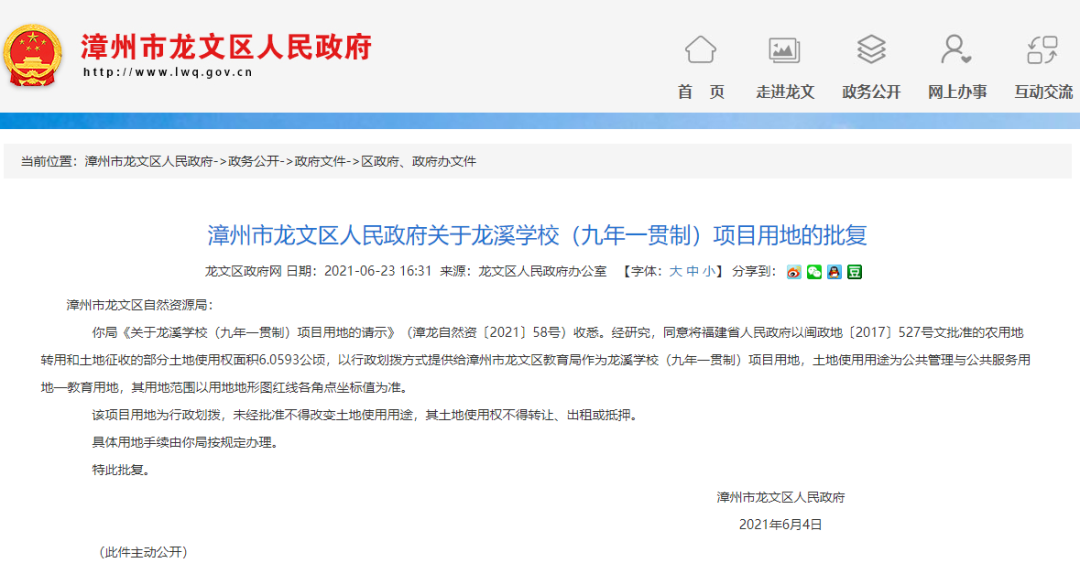Image resolution: width=1080 pixels, height=574 pixels.
Task: Click the exchange arrows icon above 互动交流
Action: pos(1042,49)
